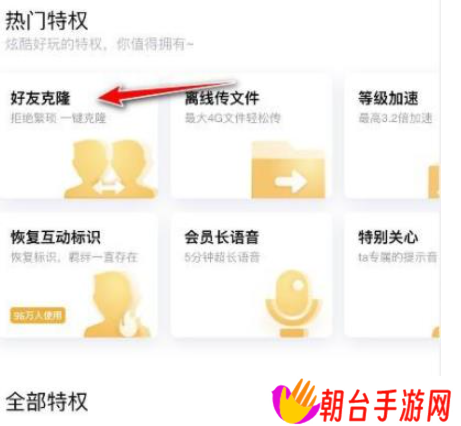This screenshot has width=461, height=426.
Task: Tap the two-people clone icon
Action: (x=110, y=169)
